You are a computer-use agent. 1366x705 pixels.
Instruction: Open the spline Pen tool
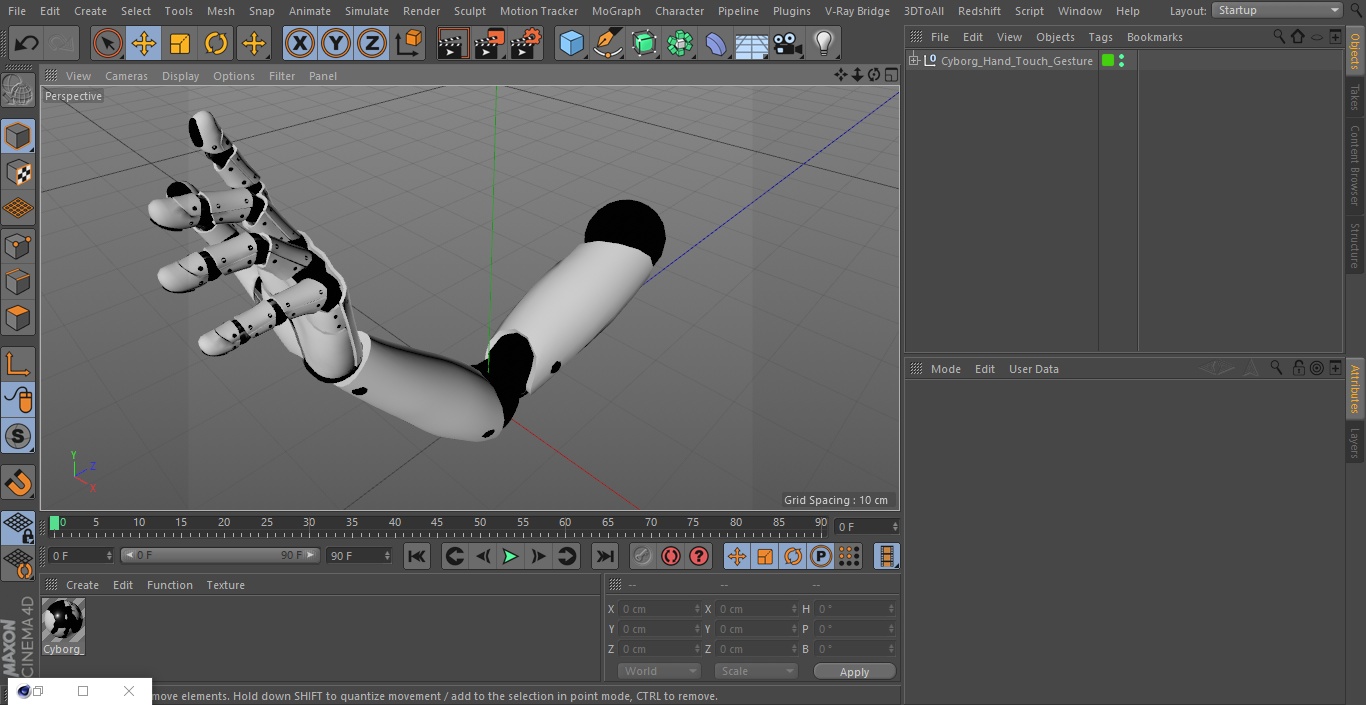pos(608,44)
